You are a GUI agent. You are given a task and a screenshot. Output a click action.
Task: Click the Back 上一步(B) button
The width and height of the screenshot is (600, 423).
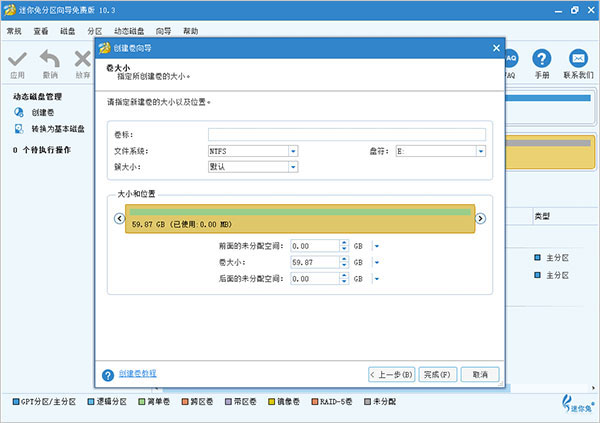391,374
